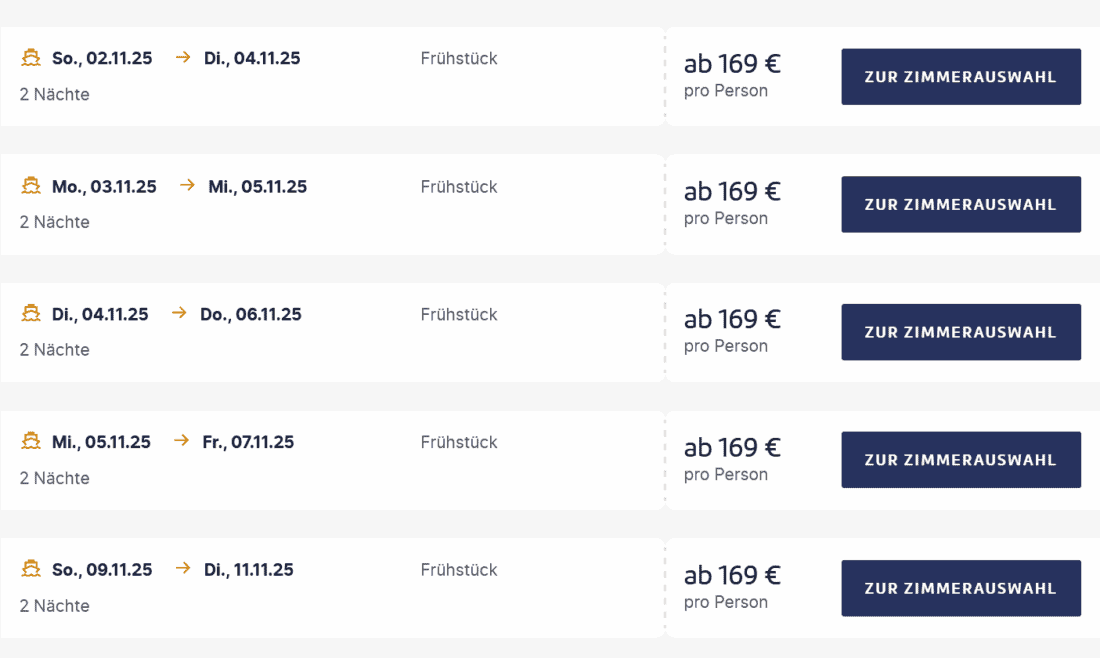1100x658 pixels.
Task: Click ship icon beside So., 09.11.25
Action: pos(31,569)
